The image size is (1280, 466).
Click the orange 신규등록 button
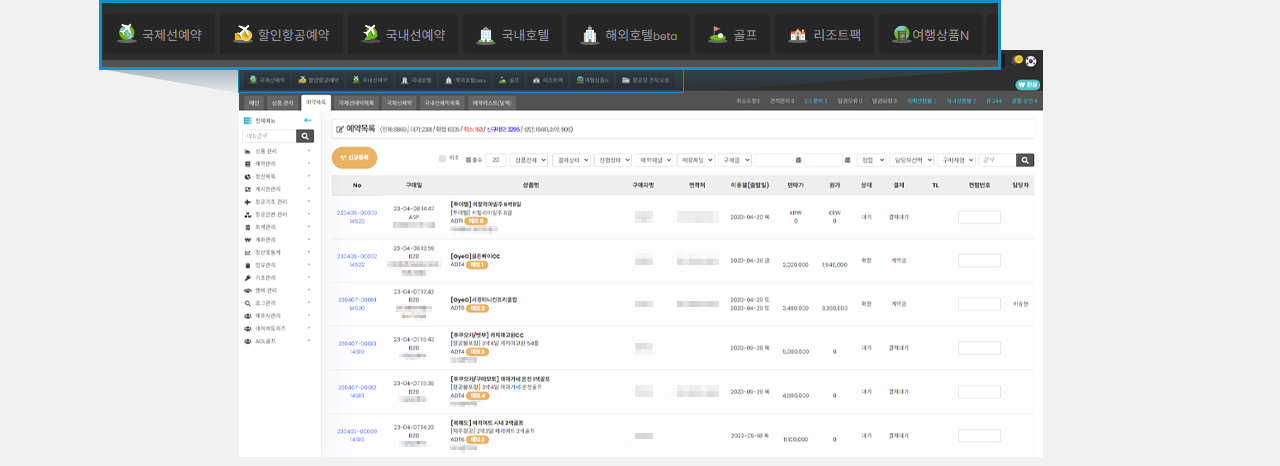click(354, 157)
